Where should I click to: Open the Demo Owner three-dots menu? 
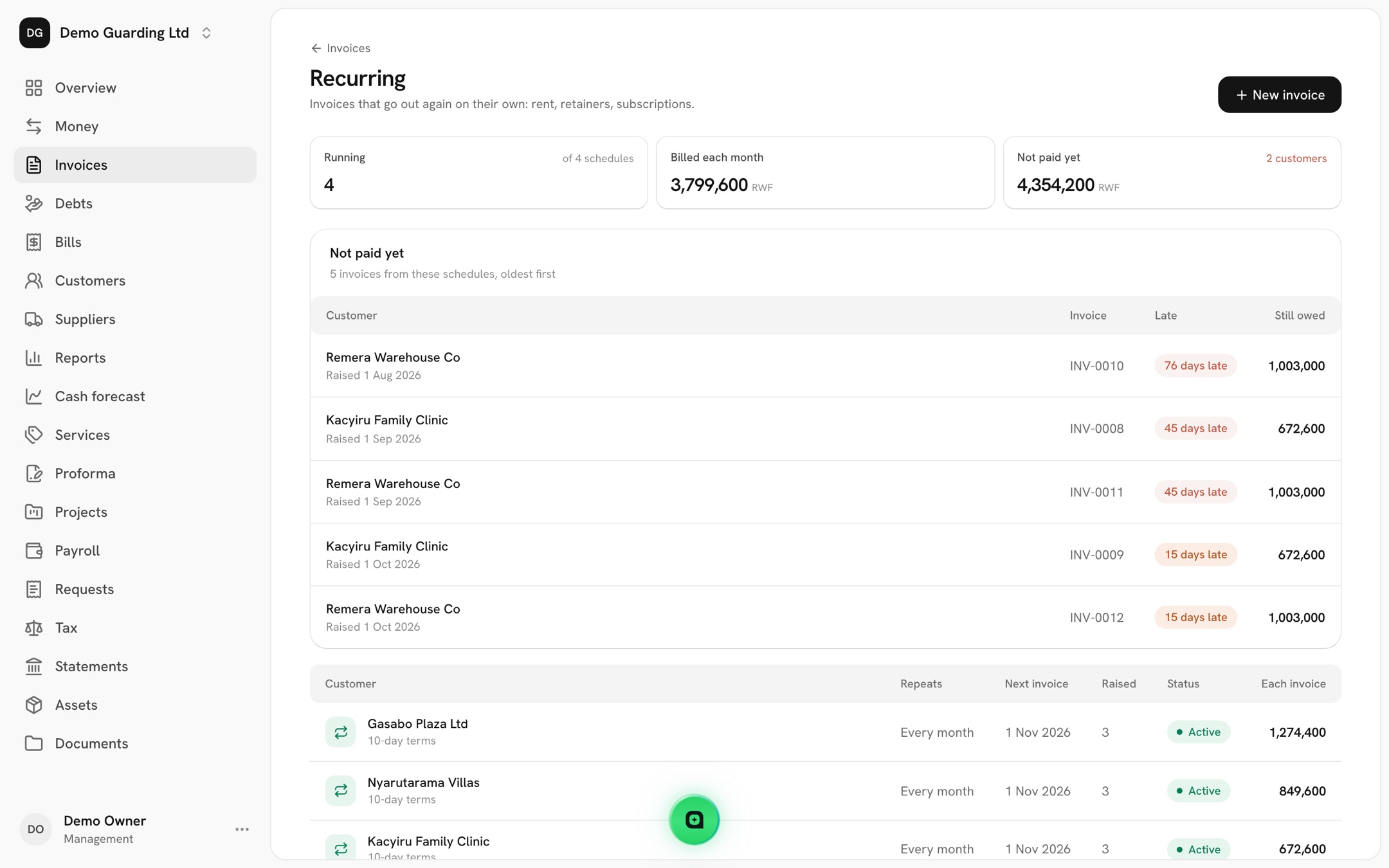click(242, 829)
